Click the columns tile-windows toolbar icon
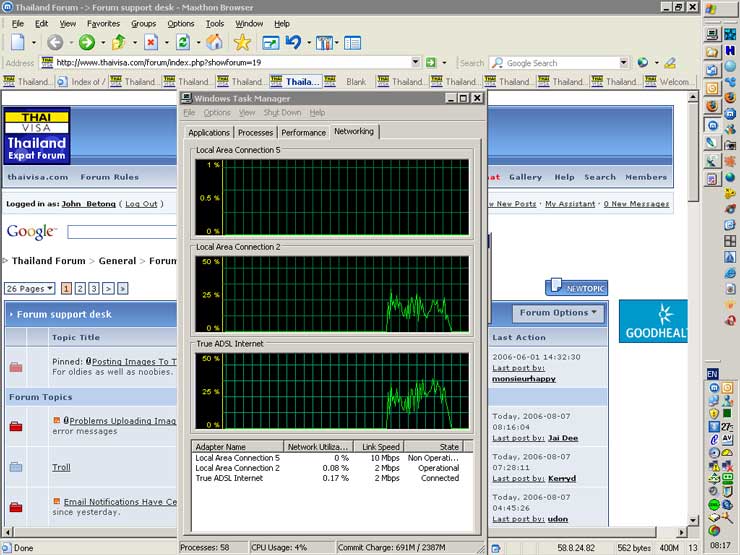Image resolution: width=740 pixels, height=555 pixels. tap(324, 43)
